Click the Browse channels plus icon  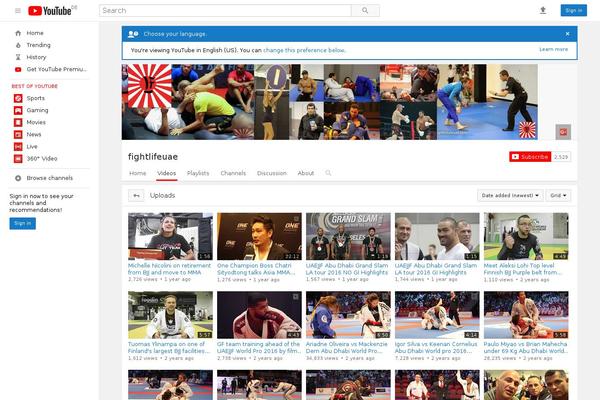point(18,178)
